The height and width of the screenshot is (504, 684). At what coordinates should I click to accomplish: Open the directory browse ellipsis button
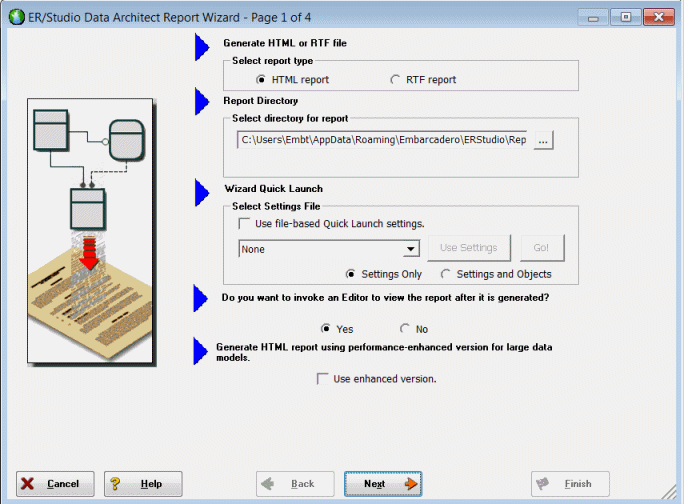[x=543, y=140]
